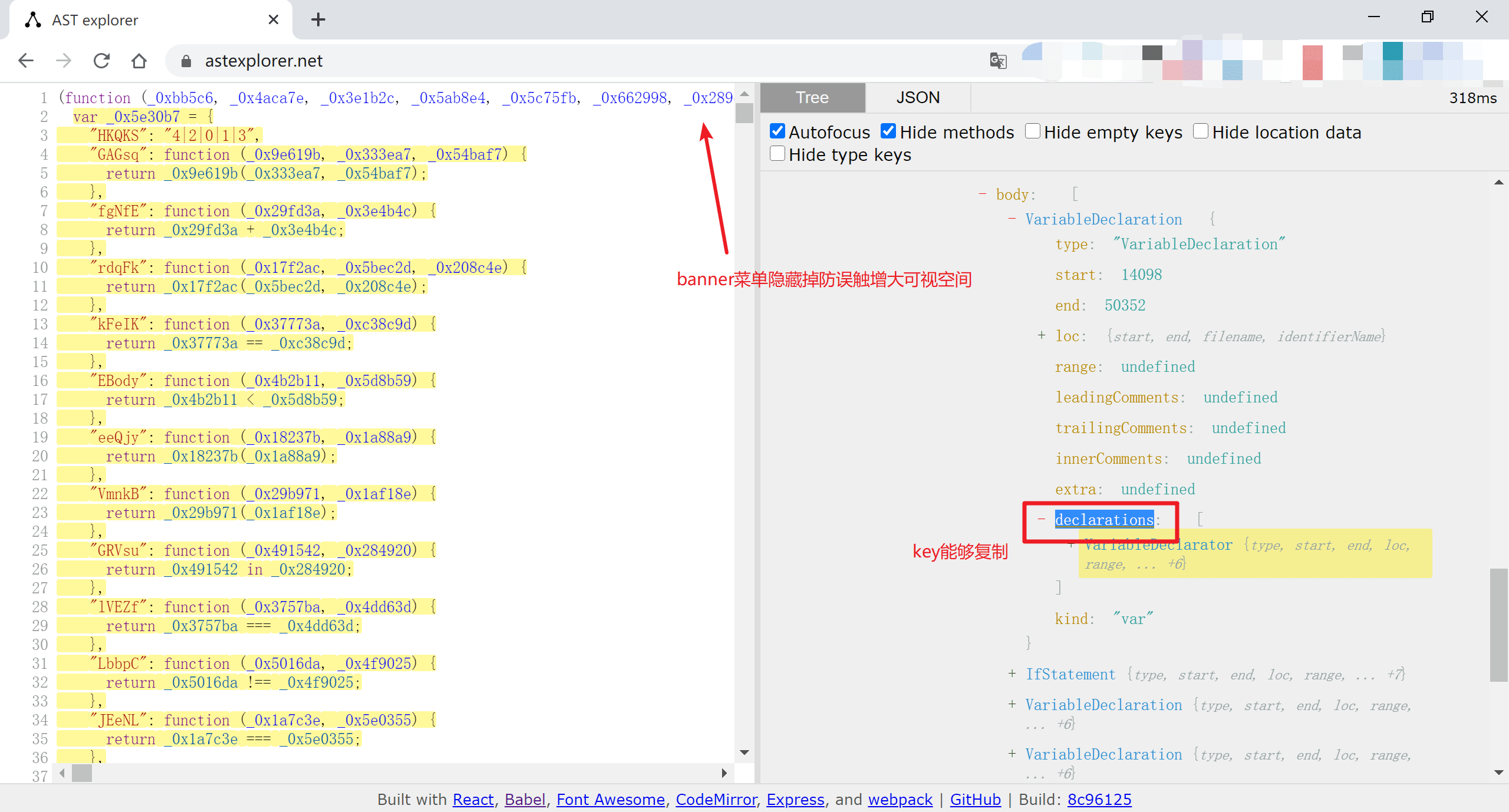Disable the Autofocus checkbox
Image resolution: width=1509 pixels, height=812 pixels.
(x=777, y=131)
